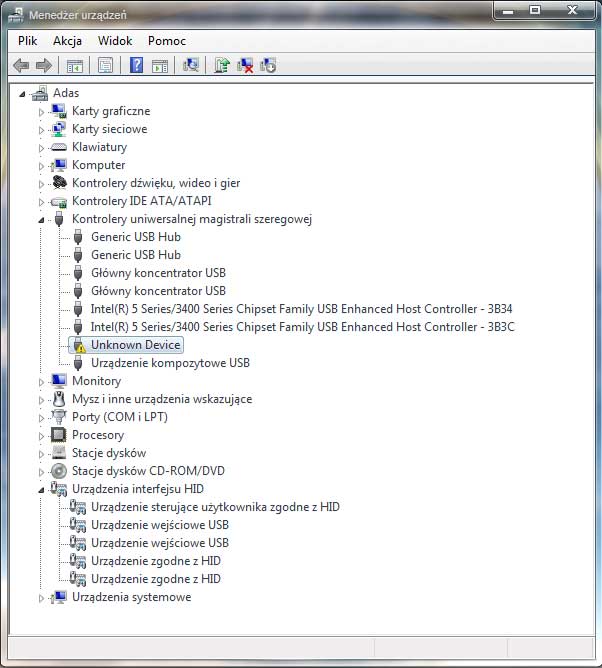Screen dimensions: 602x668
Task: Expand the Karty sieciowe node
Action: (41, 130)
